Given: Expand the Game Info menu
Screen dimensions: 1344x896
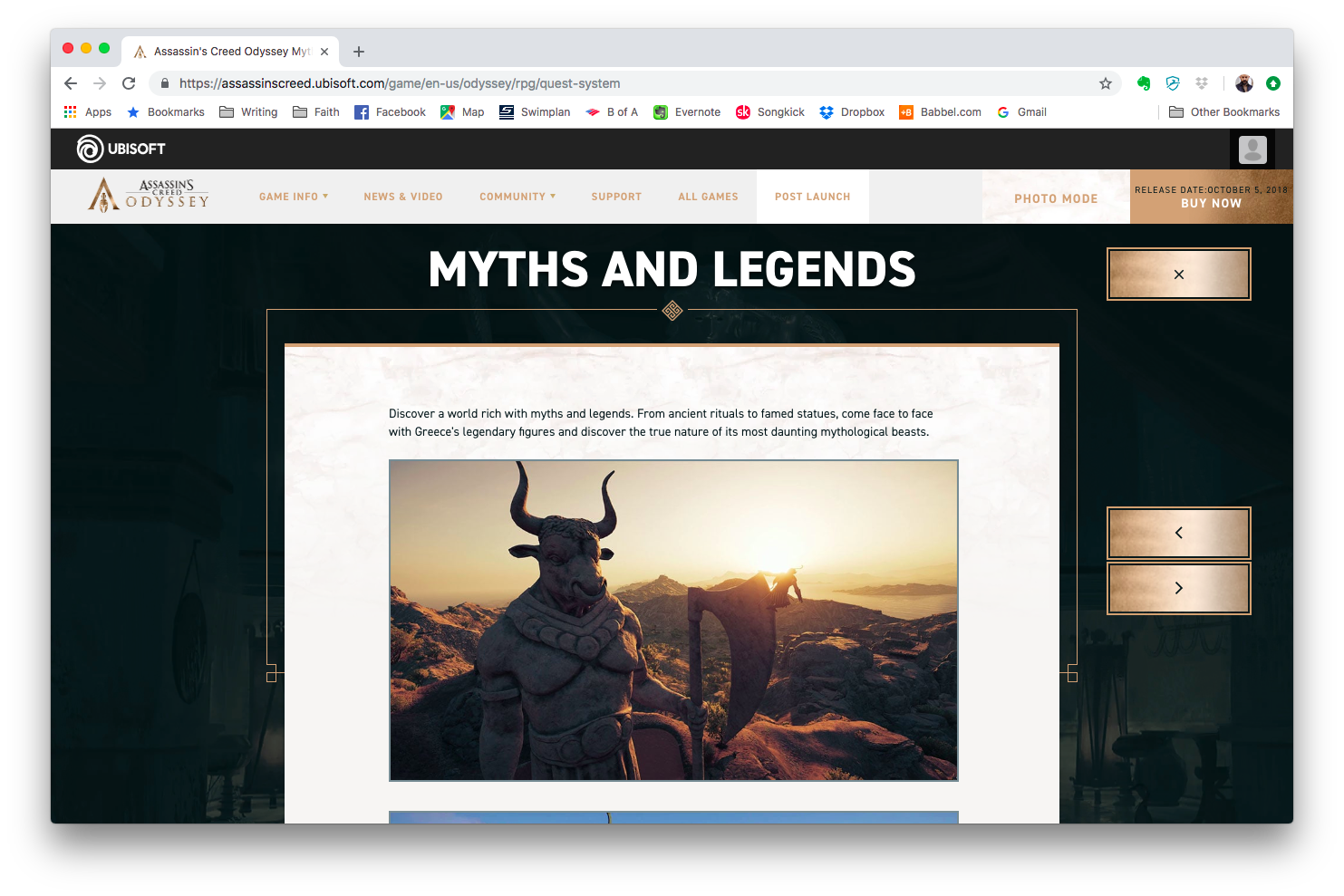Looking at the screenshot, I should click(x=294, y=197).
